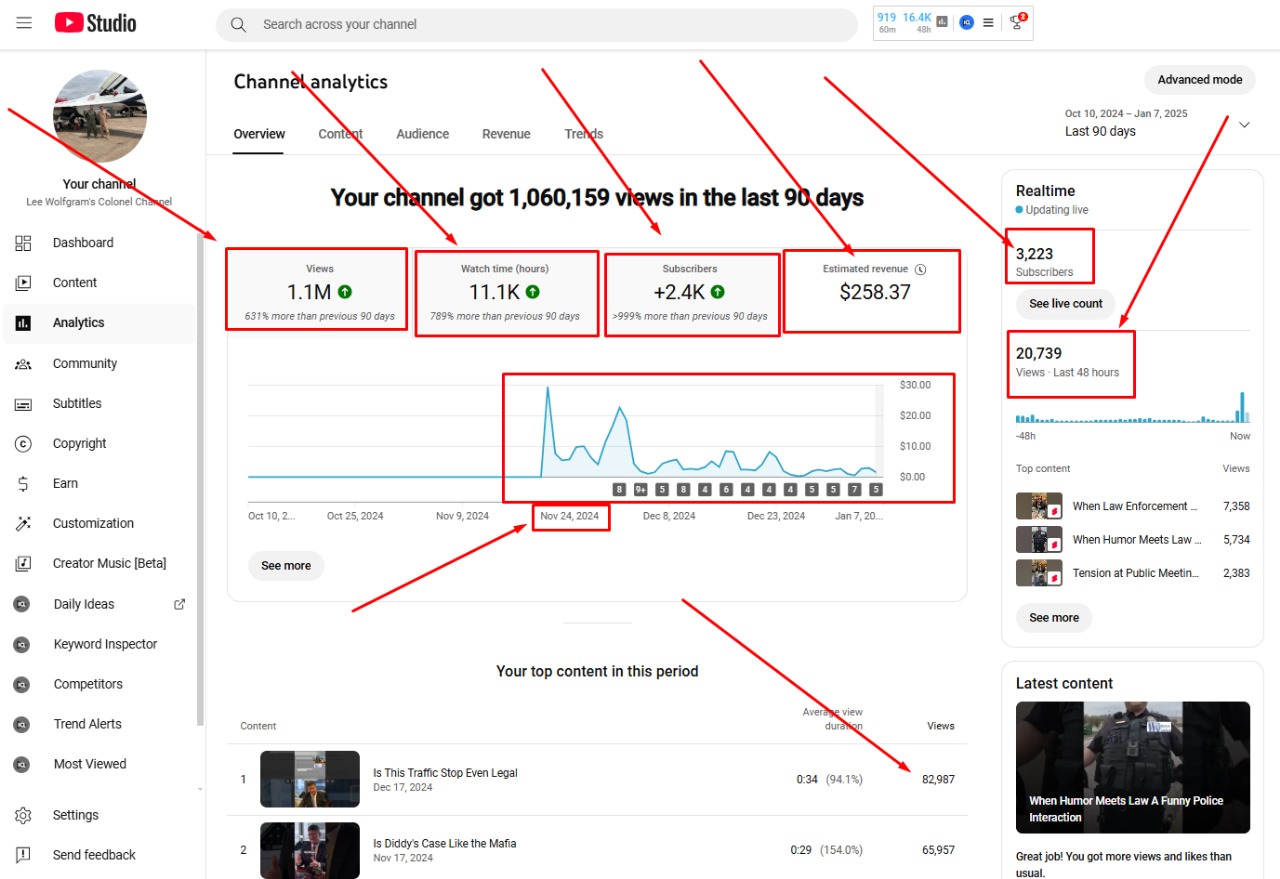Click the YouTube Studio logo
Screen dimensions: 1280x879
(95, 23)
